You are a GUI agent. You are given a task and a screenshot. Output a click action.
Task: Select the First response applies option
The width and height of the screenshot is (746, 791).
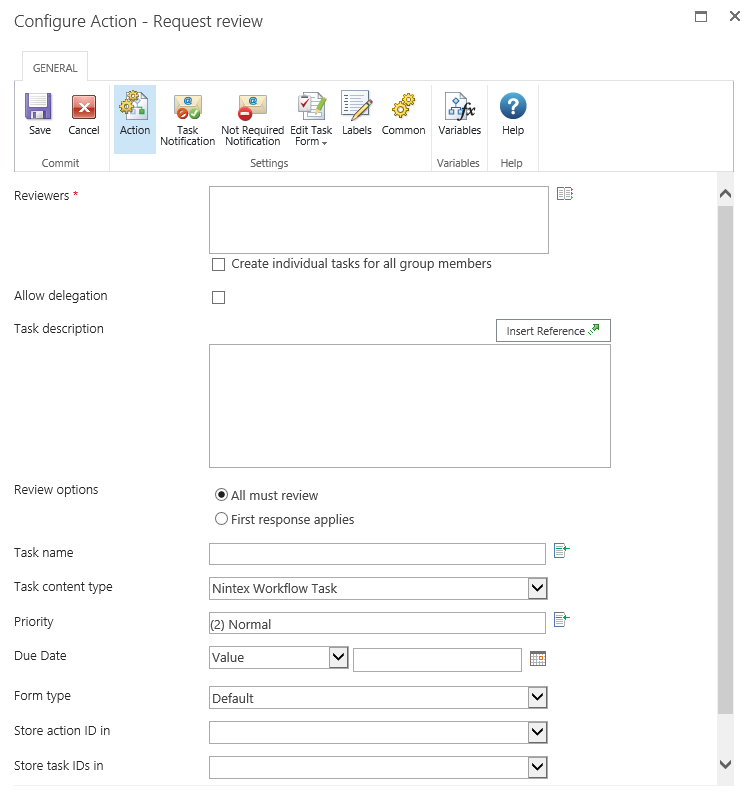[x=222, y=519]
